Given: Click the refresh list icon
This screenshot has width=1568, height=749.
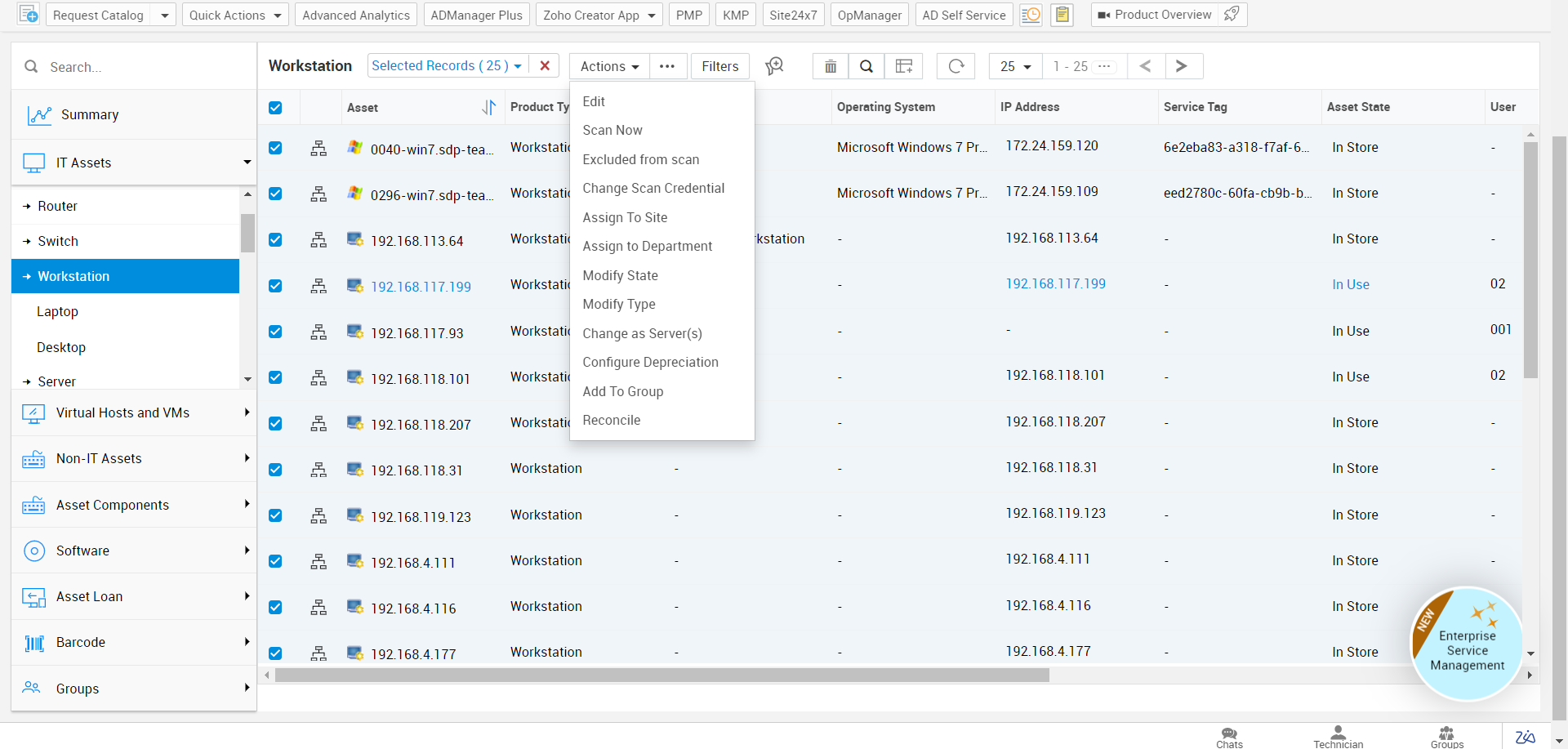Looking at the screenshot, I should (x=956, y=66).
